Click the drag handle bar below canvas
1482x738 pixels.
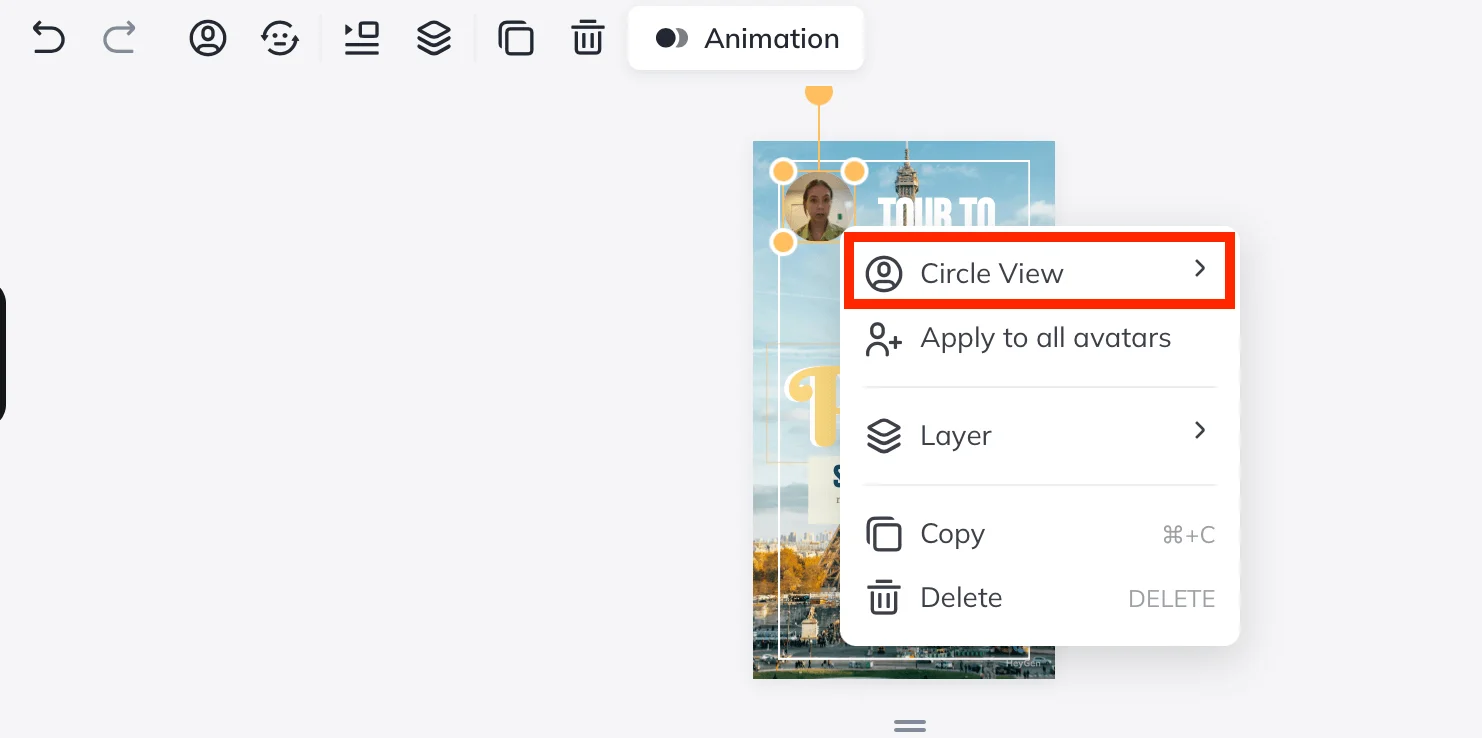click(x=909, y=725)
